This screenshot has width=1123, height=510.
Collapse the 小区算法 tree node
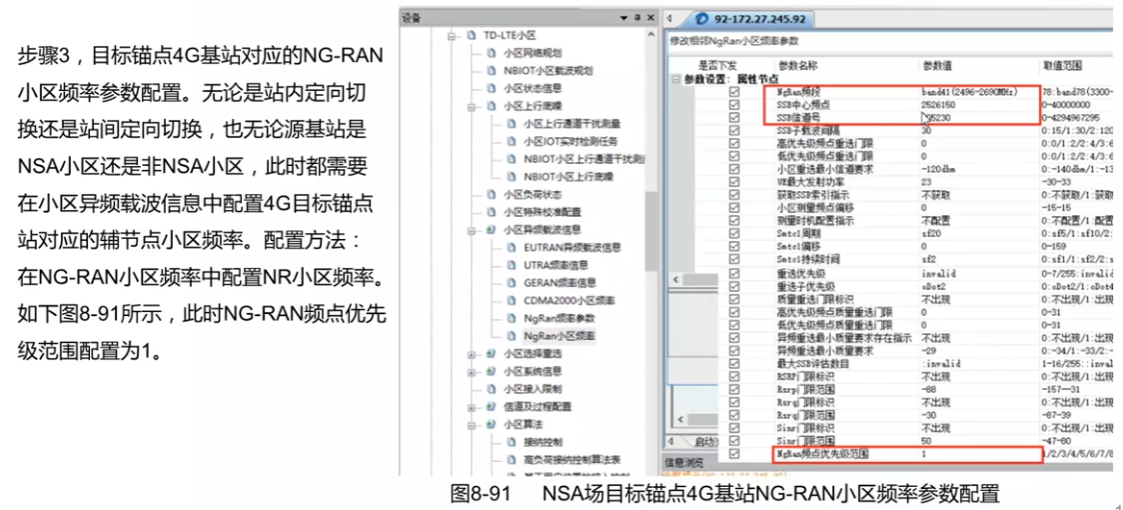(x=472, y=424)
